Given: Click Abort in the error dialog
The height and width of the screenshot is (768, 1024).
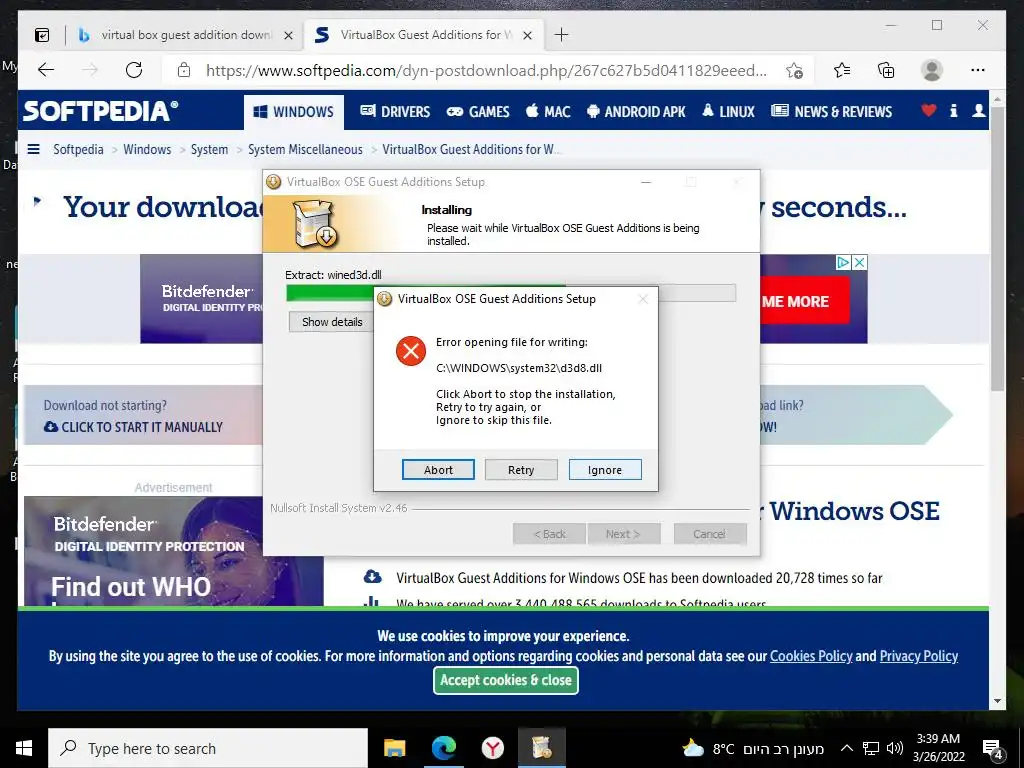Looking at the screenshot, I should pos(438,470).
